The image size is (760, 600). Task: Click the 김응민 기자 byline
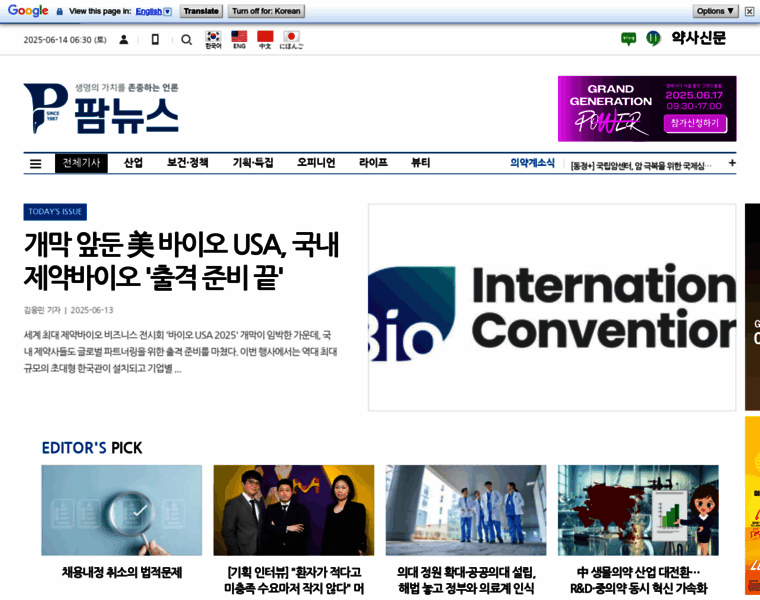[42, 310]
